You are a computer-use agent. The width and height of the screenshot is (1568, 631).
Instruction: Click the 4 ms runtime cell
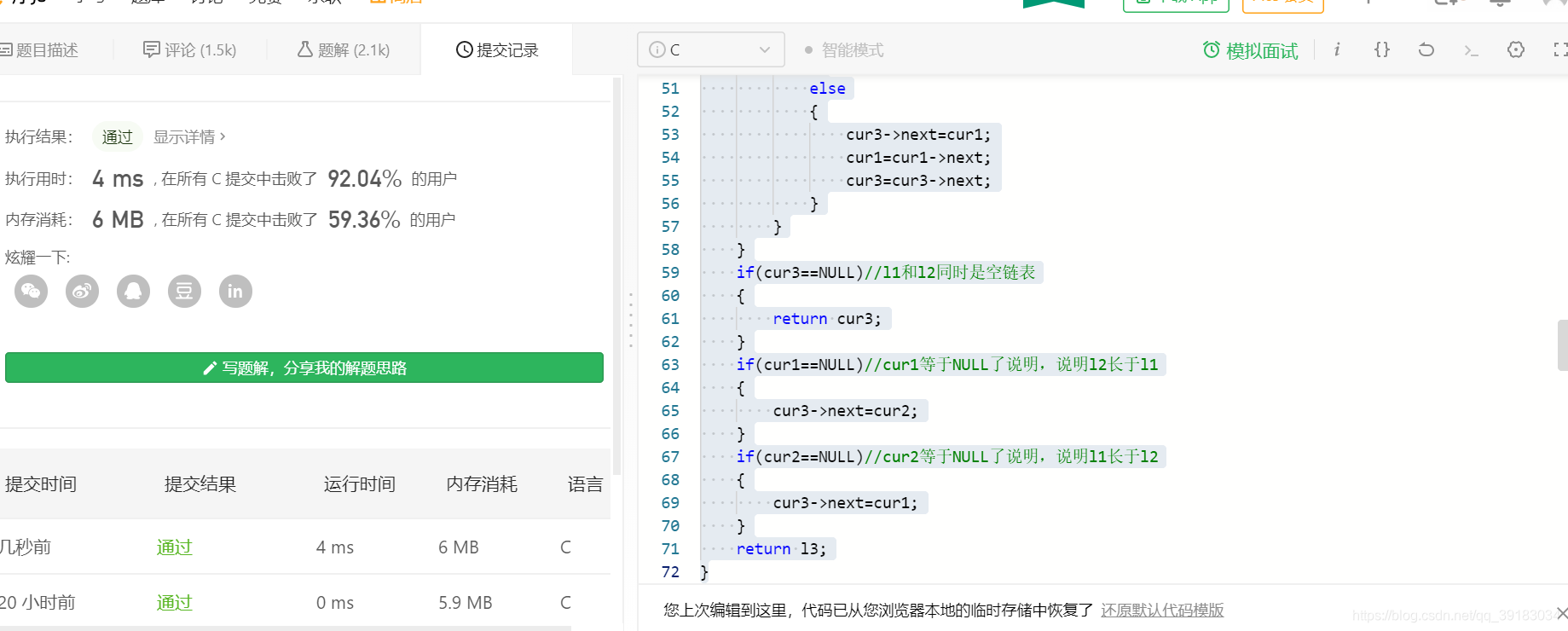tap(335, 547)
